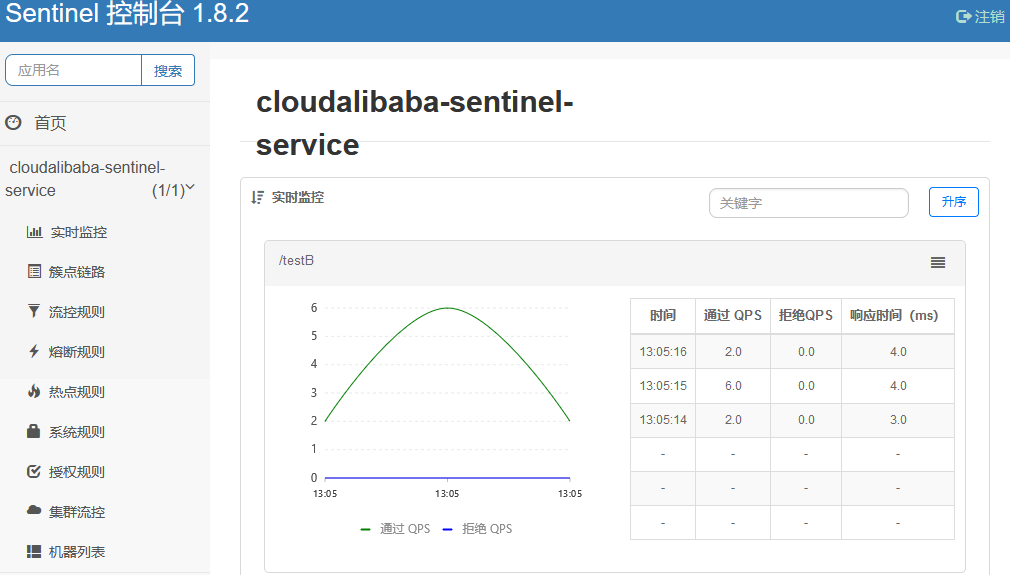Click the list icon for 簇点链路
The height and width of the screenshot is (575, 1010).
coord(34,272)
